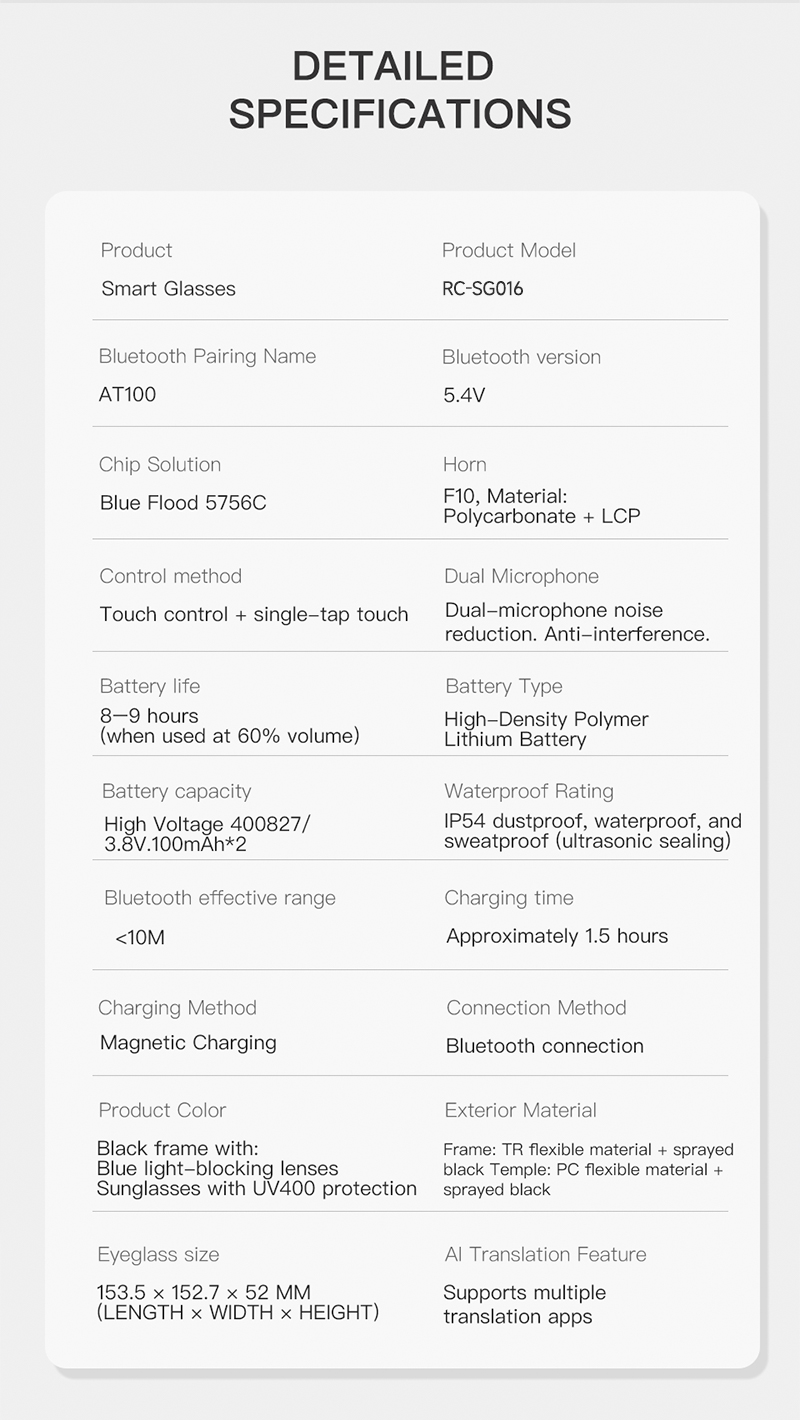The width and height of the screenshot is (800, 1420).
Task: Click the AT100 Bluetooth pairing name
Action: 127,394
